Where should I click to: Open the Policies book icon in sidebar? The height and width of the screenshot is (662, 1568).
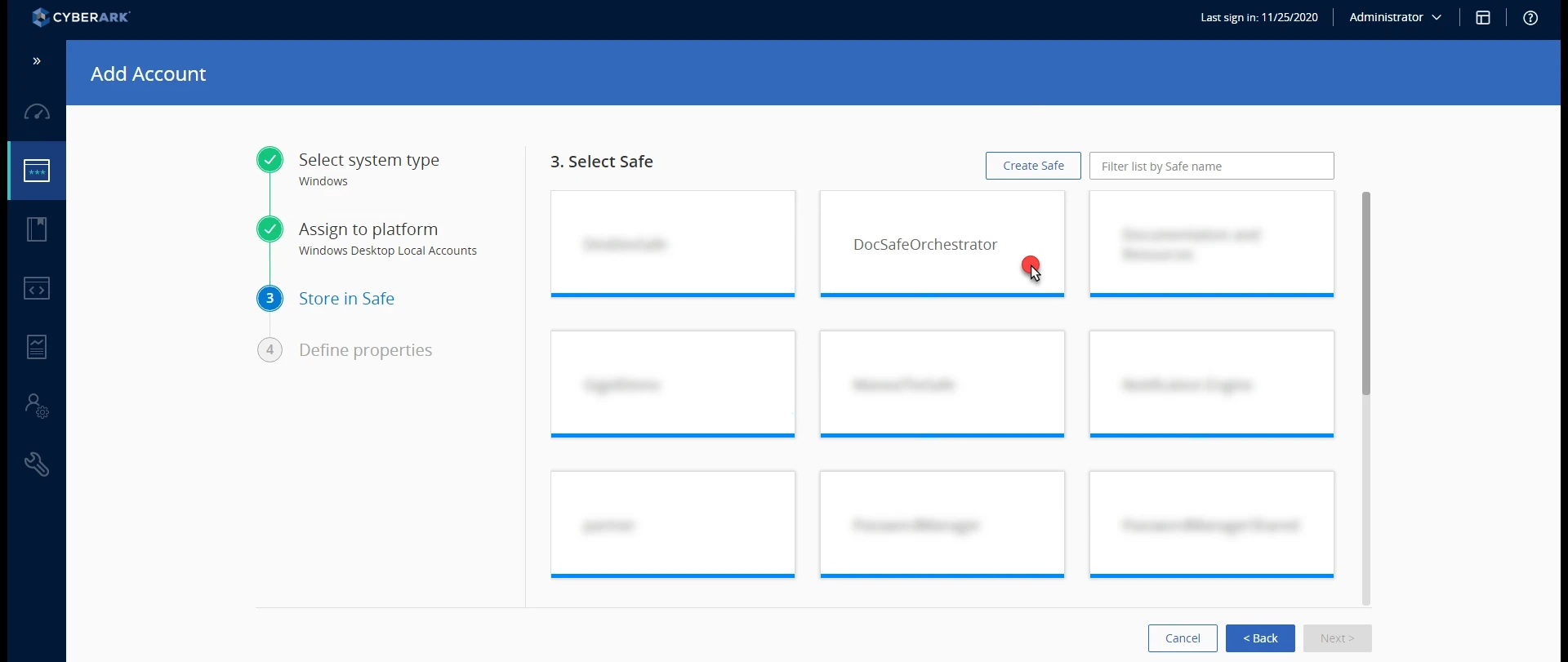[37, 229]
